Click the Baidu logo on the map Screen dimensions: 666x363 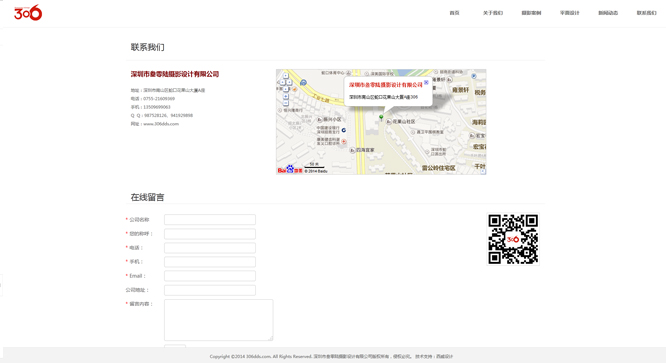point(290,169)
